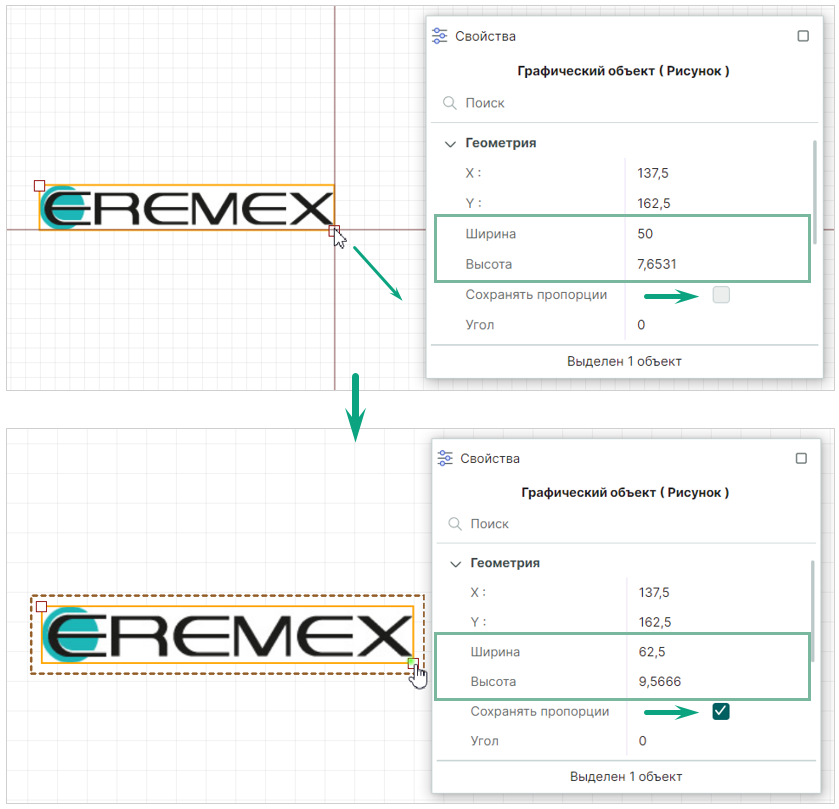The width and height of the screenshot is (839, 809).
Task: Click the scrollbar of the upper properties panel
Action: [x=815, y=190]
